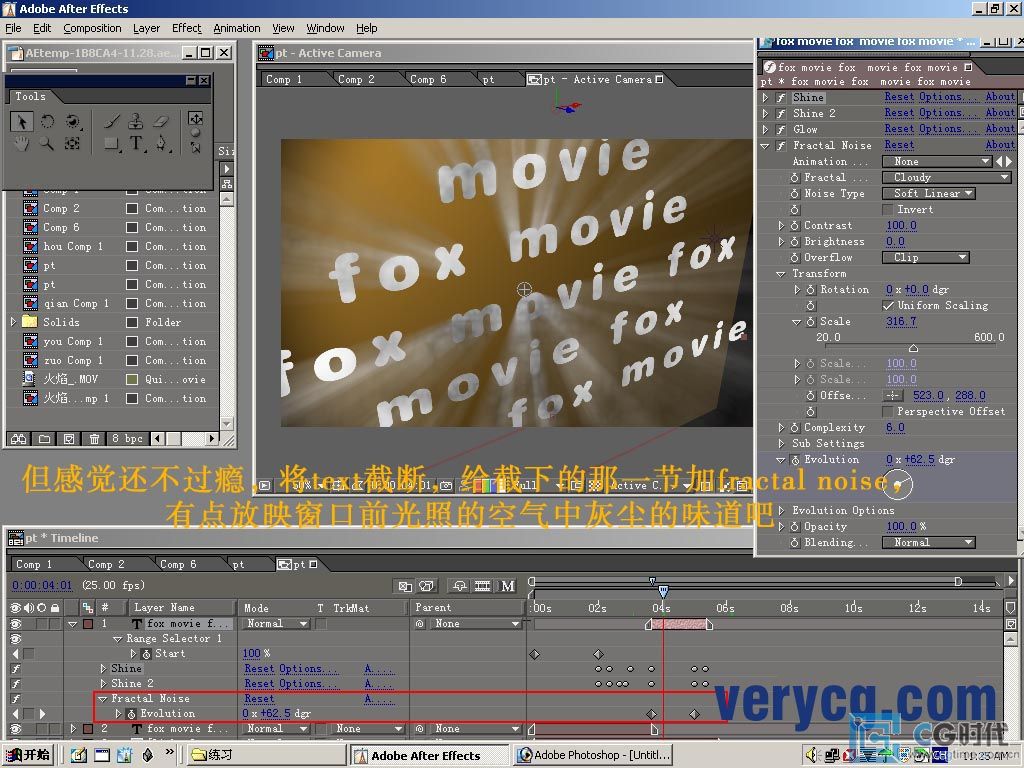Open the Composition menu

[92, 28]
